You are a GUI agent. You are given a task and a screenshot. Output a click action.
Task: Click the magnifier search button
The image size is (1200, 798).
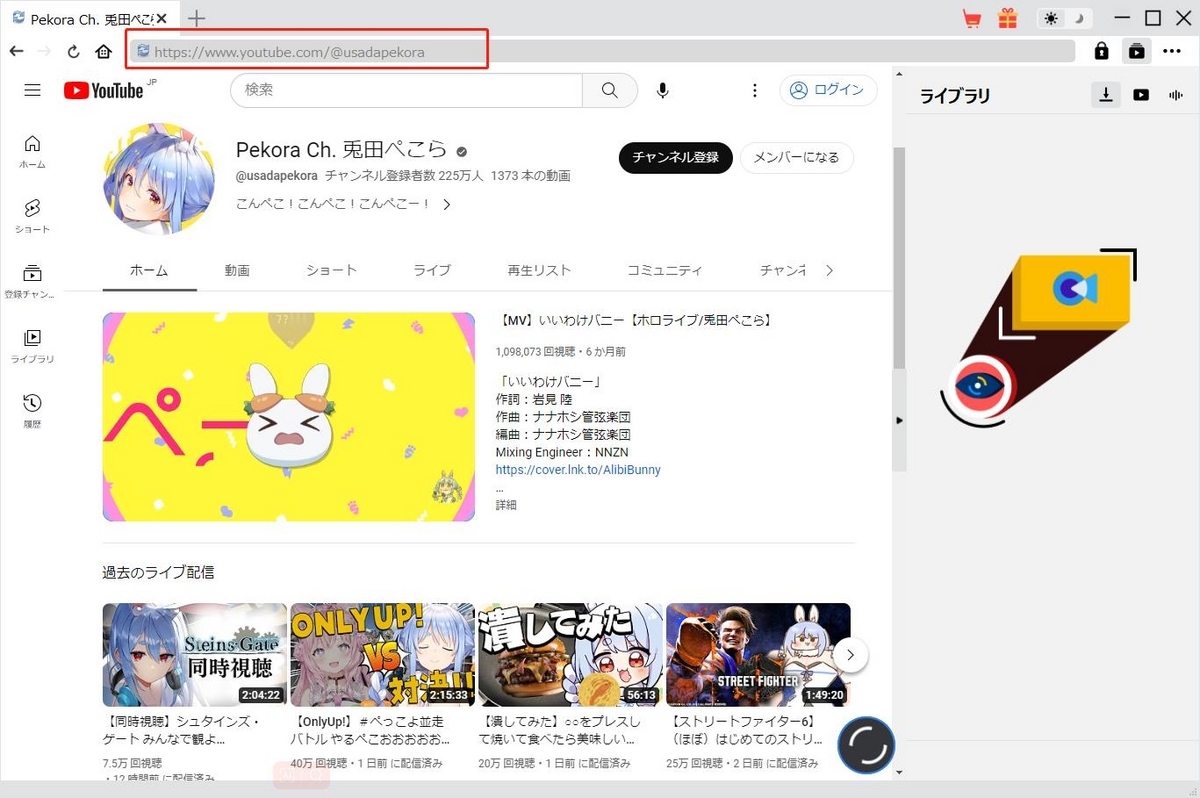click(x=610, y=90)
